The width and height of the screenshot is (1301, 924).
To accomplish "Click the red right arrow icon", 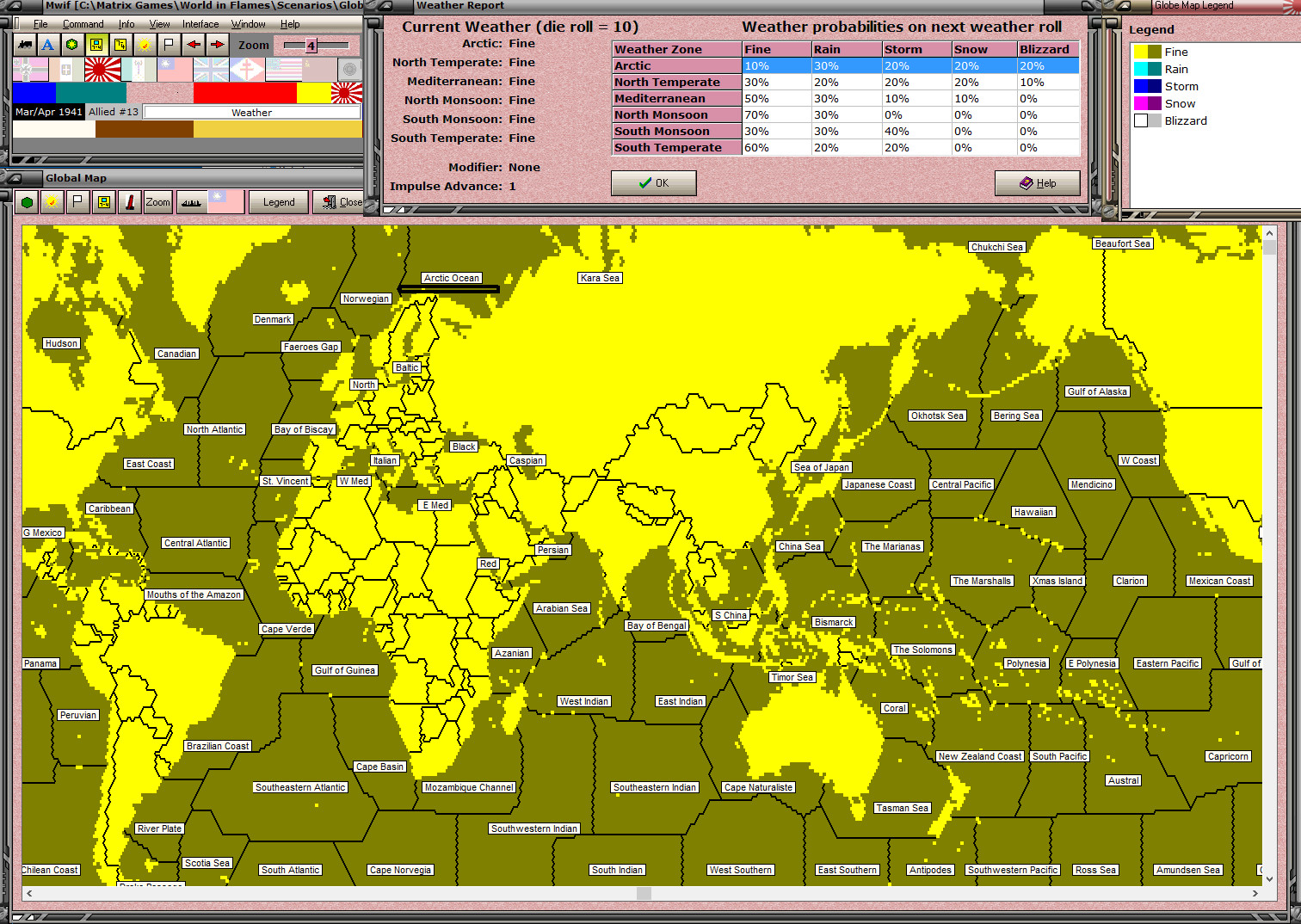I will (218, 45).
